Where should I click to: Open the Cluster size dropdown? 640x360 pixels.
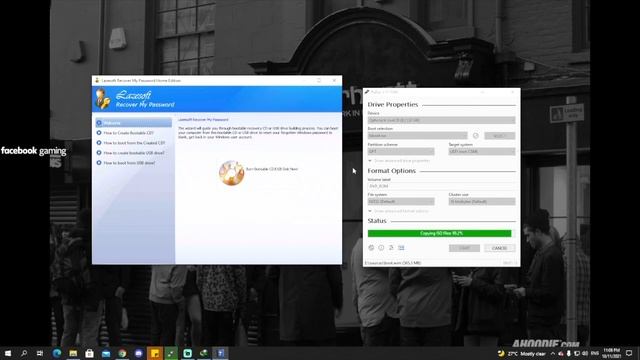482,202
